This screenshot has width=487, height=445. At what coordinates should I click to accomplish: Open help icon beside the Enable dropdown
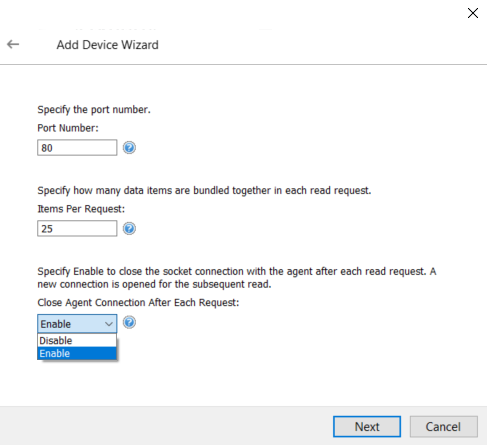click(x=129, y=322)
